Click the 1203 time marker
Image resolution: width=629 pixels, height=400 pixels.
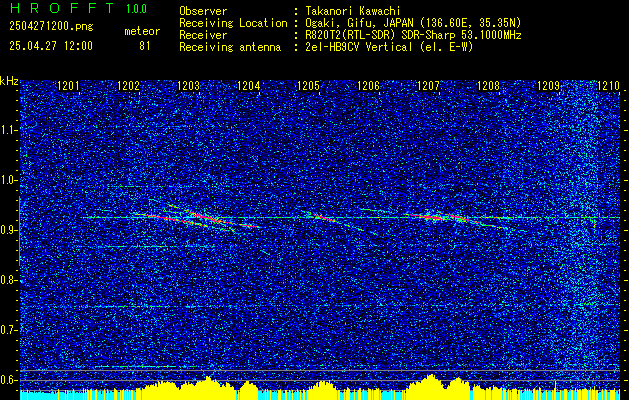(189, 86)
